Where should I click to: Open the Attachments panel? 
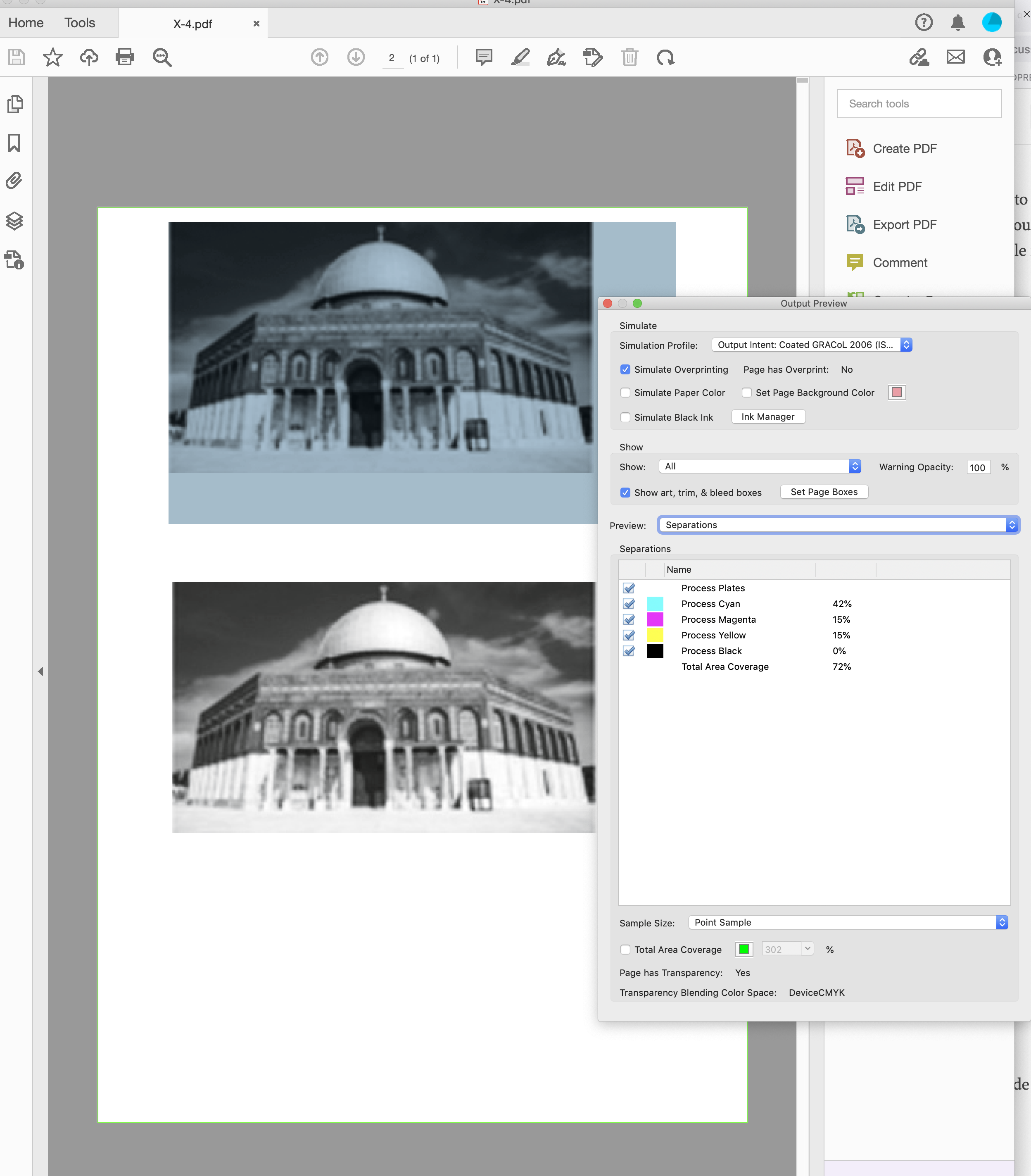(14, 180)
